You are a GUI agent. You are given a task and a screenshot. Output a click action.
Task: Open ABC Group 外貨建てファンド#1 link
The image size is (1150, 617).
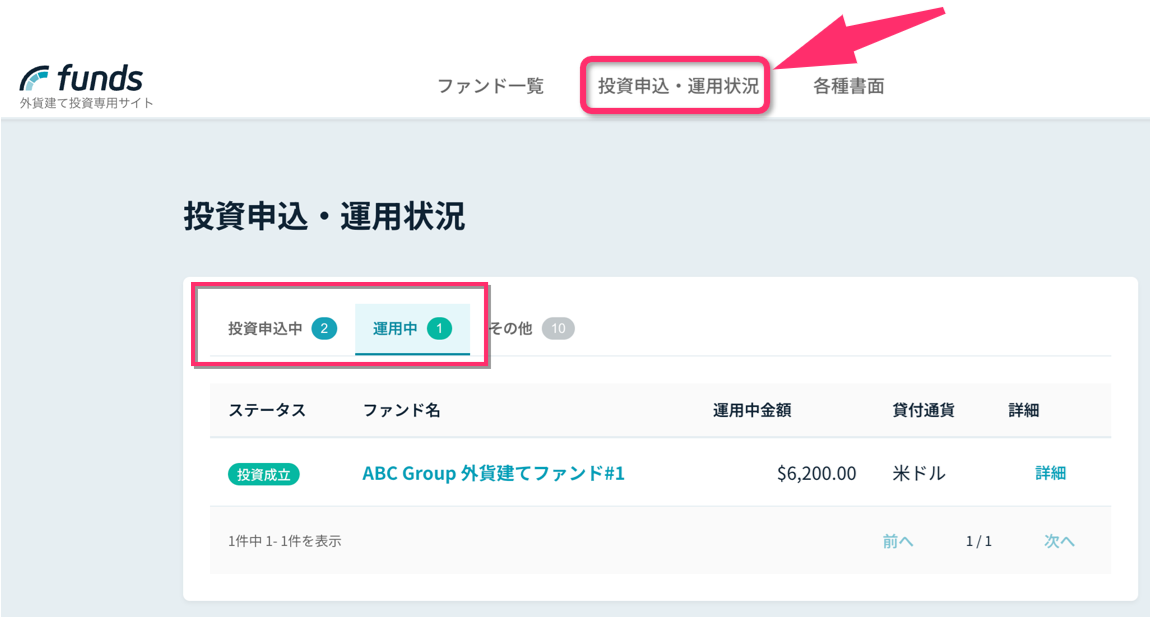[x=494, y=473]
